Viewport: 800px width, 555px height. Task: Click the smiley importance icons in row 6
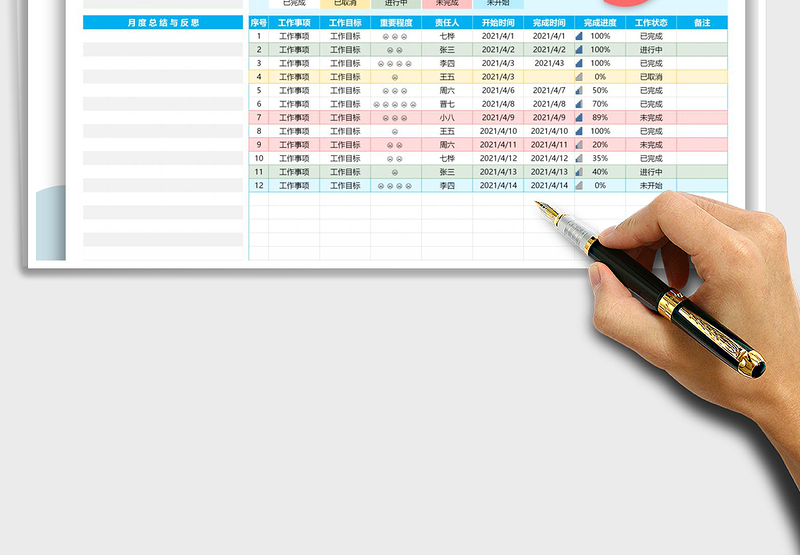click(x=395, y=104)
